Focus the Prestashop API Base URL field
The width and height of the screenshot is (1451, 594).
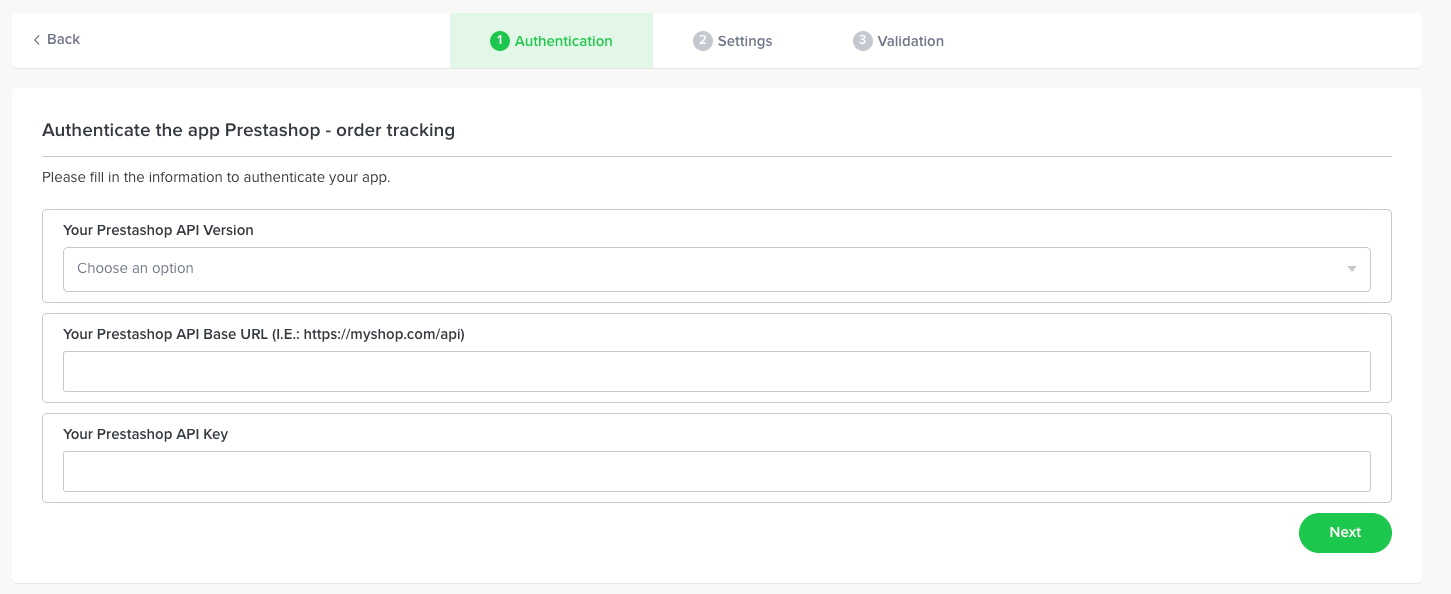tap(716, 371)
